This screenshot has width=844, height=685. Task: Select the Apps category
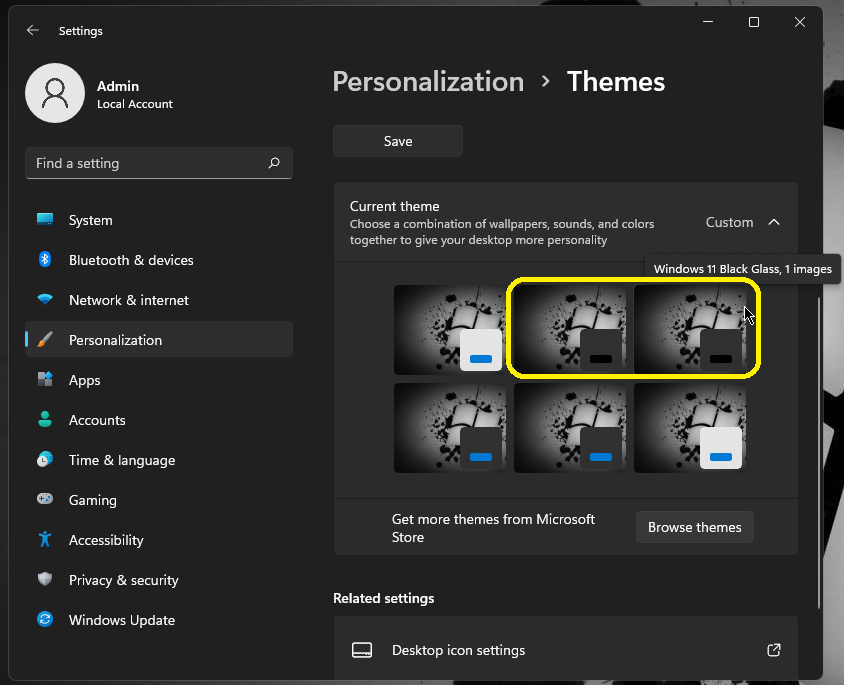pyautogui.click(x=159, y=380)
